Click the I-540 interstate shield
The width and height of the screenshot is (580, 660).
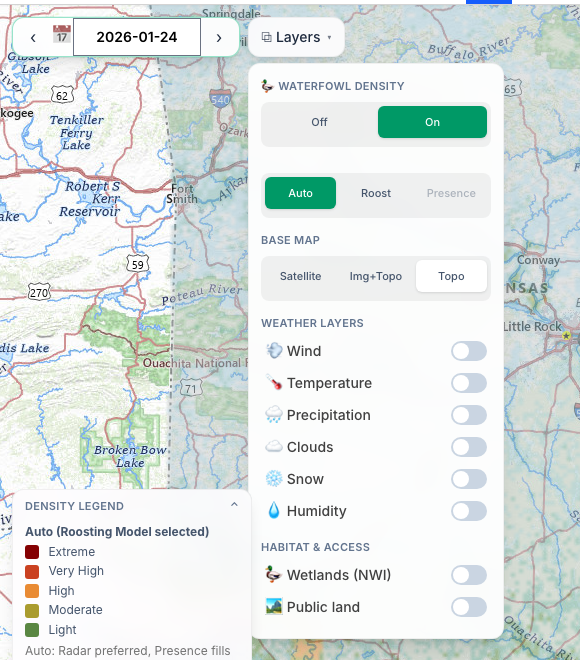click(x=220, y=99)
